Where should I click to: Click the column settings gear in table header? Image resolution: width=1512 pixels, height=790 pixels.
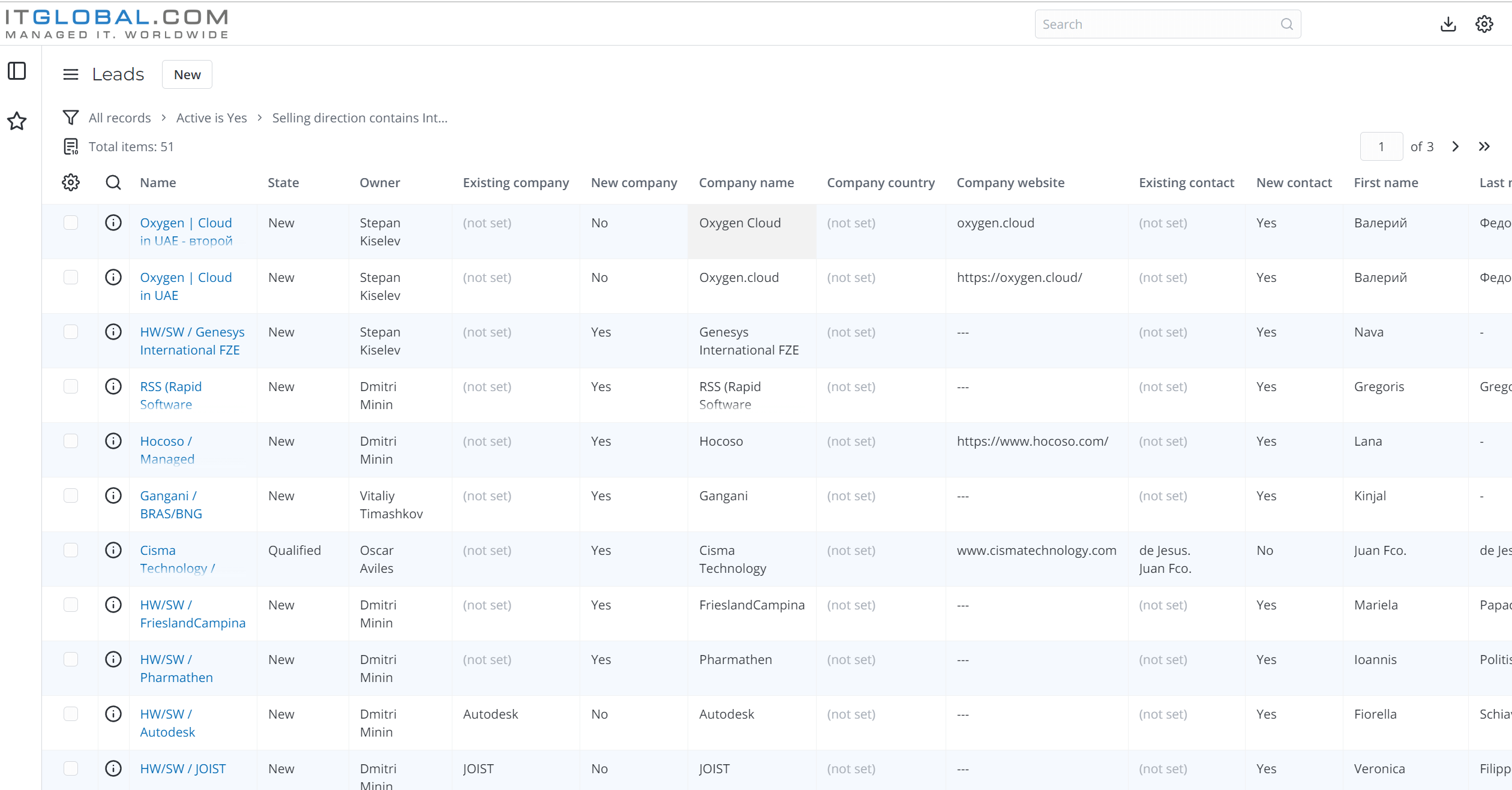(71, 182)
